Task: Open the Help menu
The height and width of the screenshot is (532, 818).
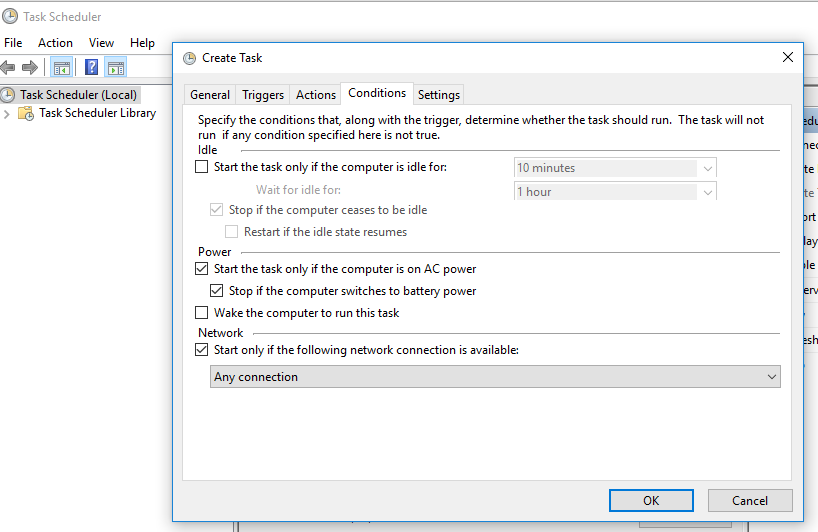Action: [142, 43]
